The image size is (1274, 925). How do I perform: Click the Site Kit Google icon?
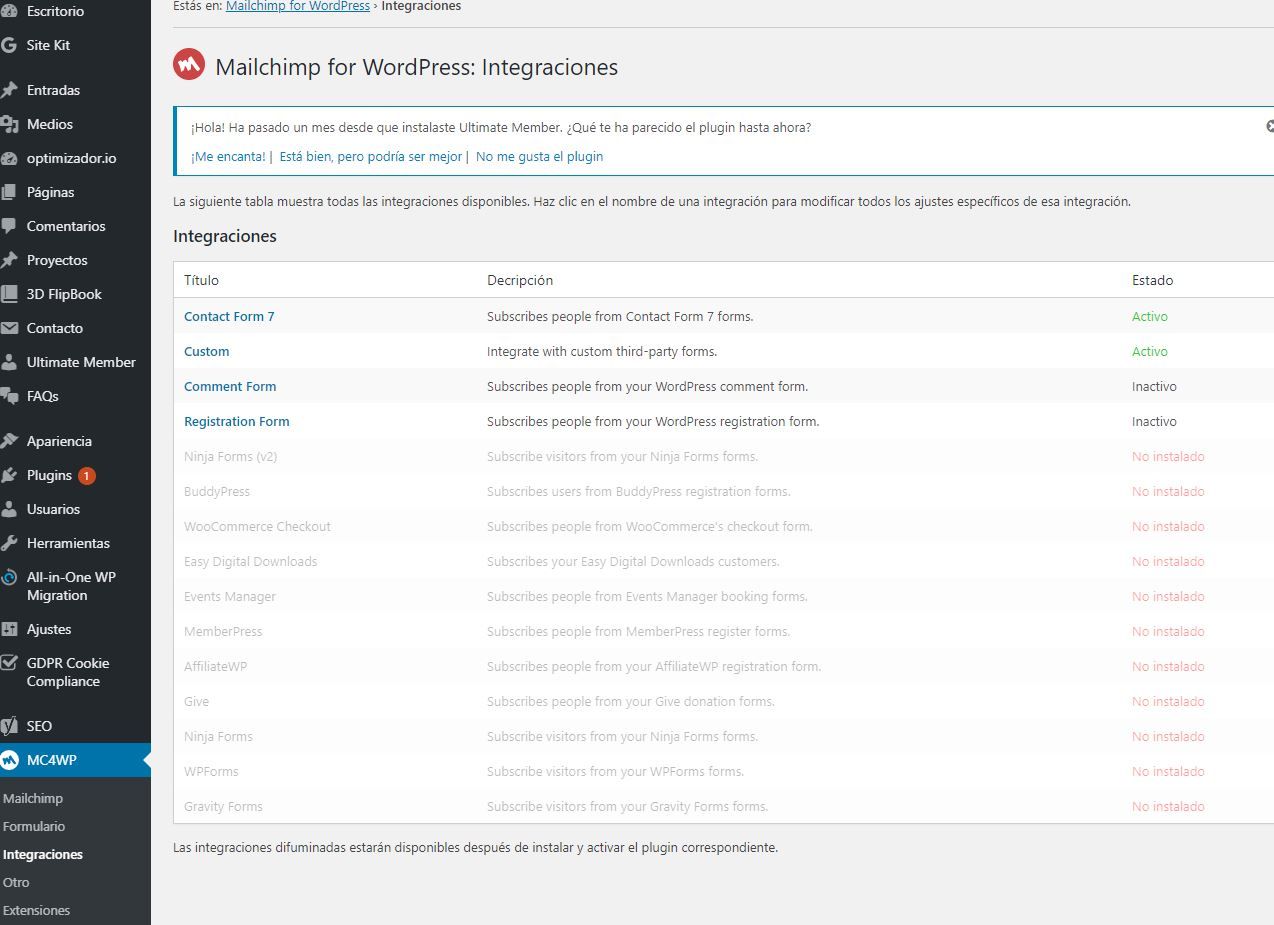click(x=9, y=45)
